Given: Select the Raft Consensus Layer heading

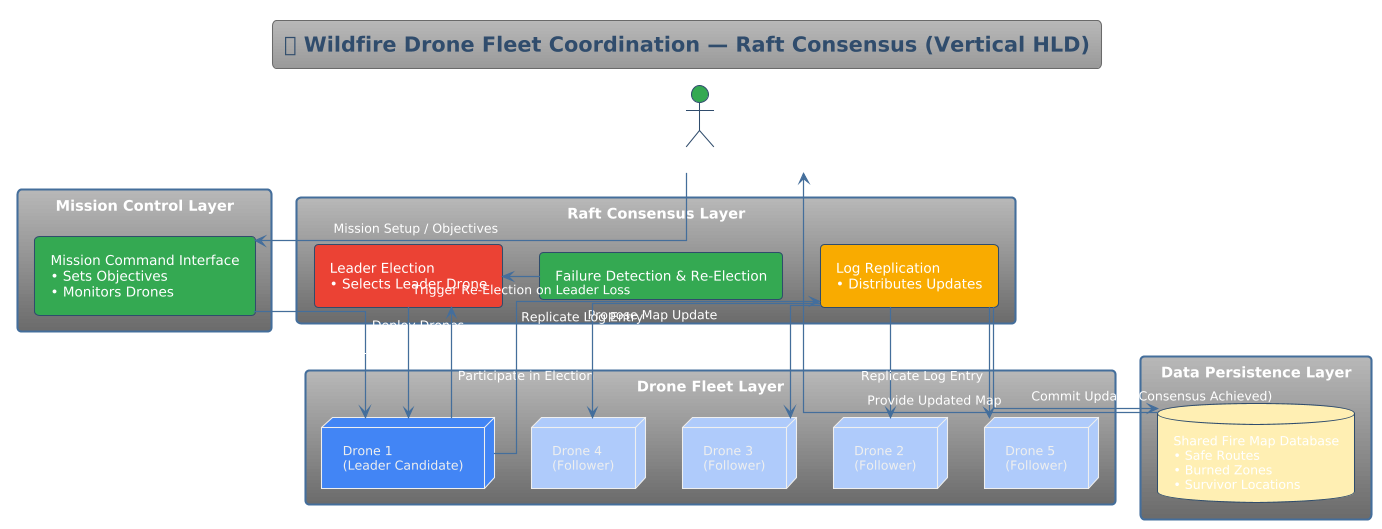Looking at the screenshot, I should point(656,213).
